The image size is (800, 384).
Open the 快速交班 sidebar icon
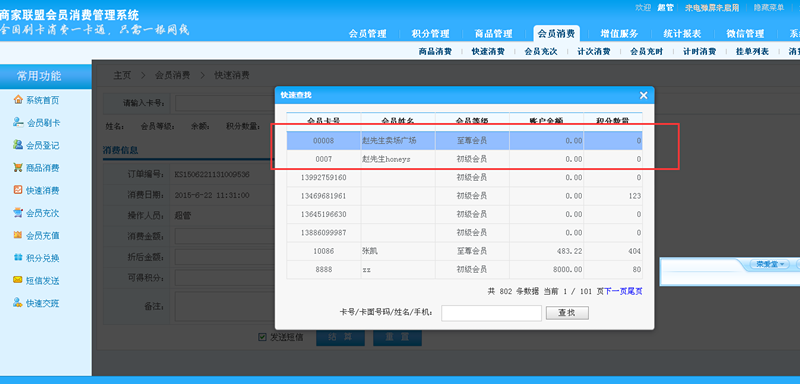point(18,303)
